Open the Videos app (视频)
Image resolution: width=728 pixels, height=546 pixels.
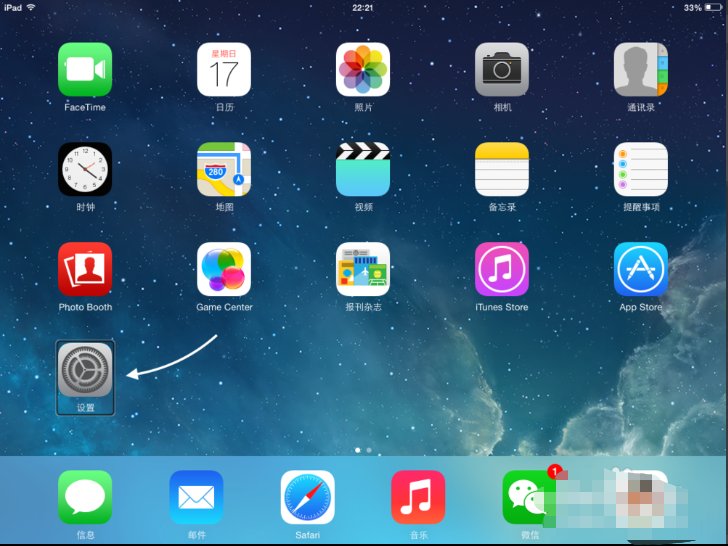coord(363,169)
